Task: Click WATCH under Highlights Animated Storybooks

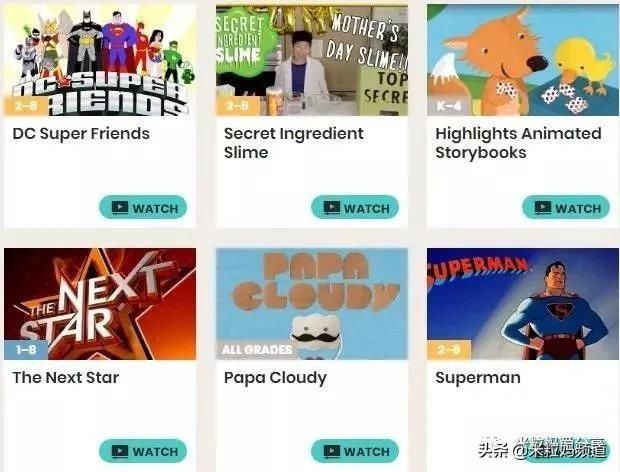Action: coord(566,207)
